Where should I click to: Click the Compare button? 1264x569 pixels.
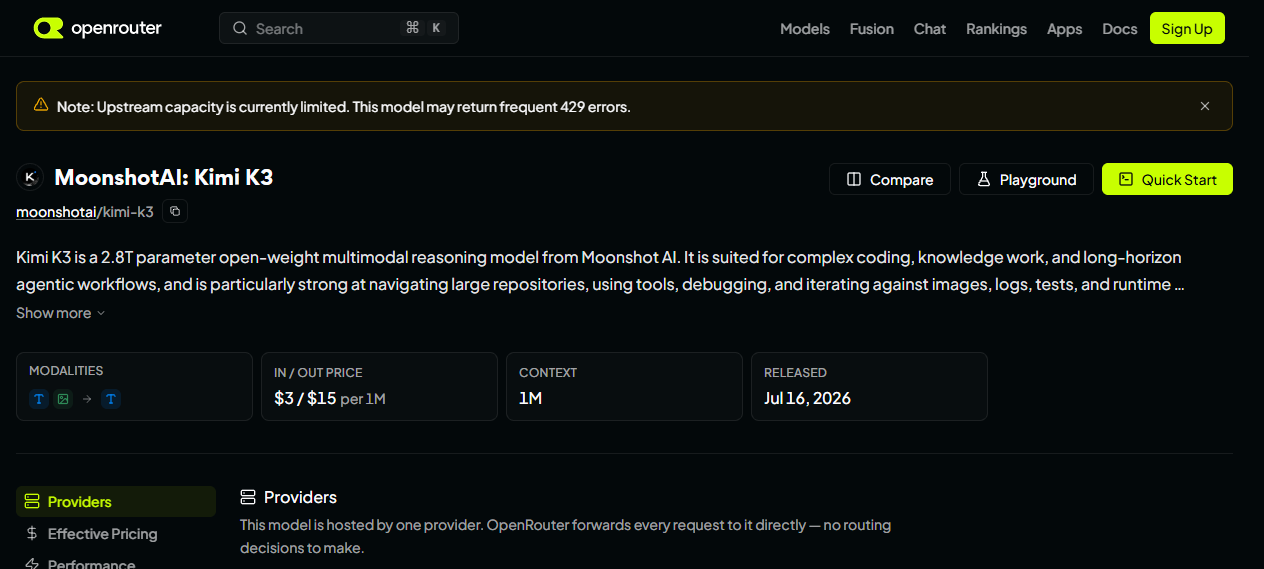(x=890, y=179)
